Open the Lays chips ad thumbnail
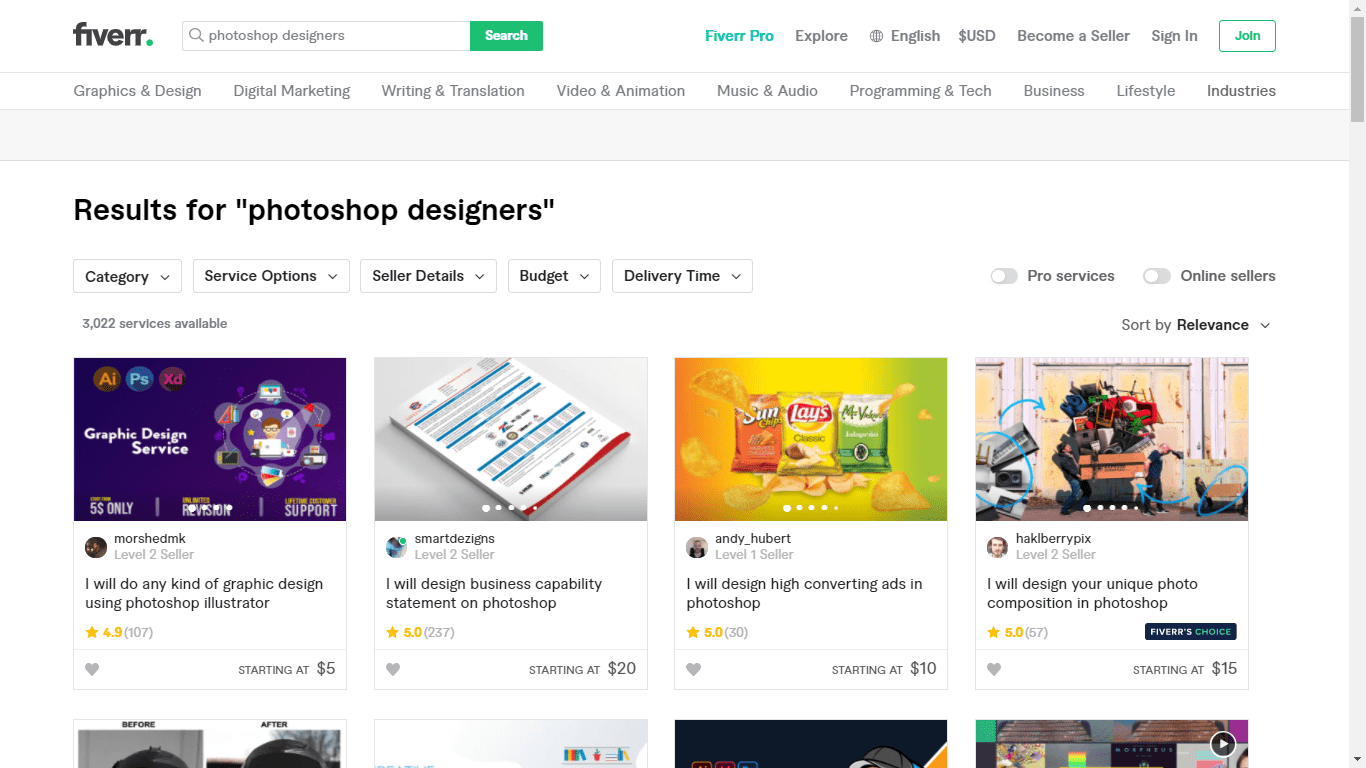The height and width of the screenshot is (768, 1366). pos(811,439)
